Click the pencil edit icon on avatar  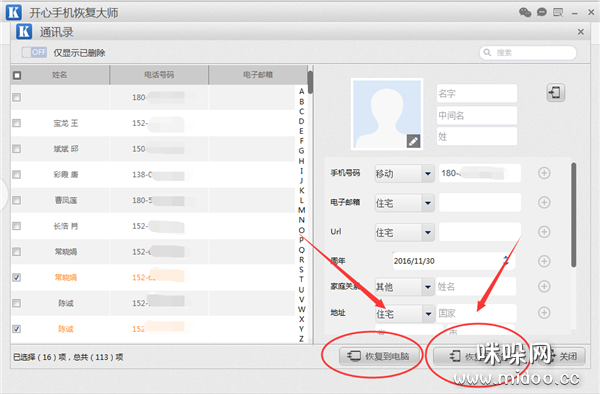click(413, 141)
